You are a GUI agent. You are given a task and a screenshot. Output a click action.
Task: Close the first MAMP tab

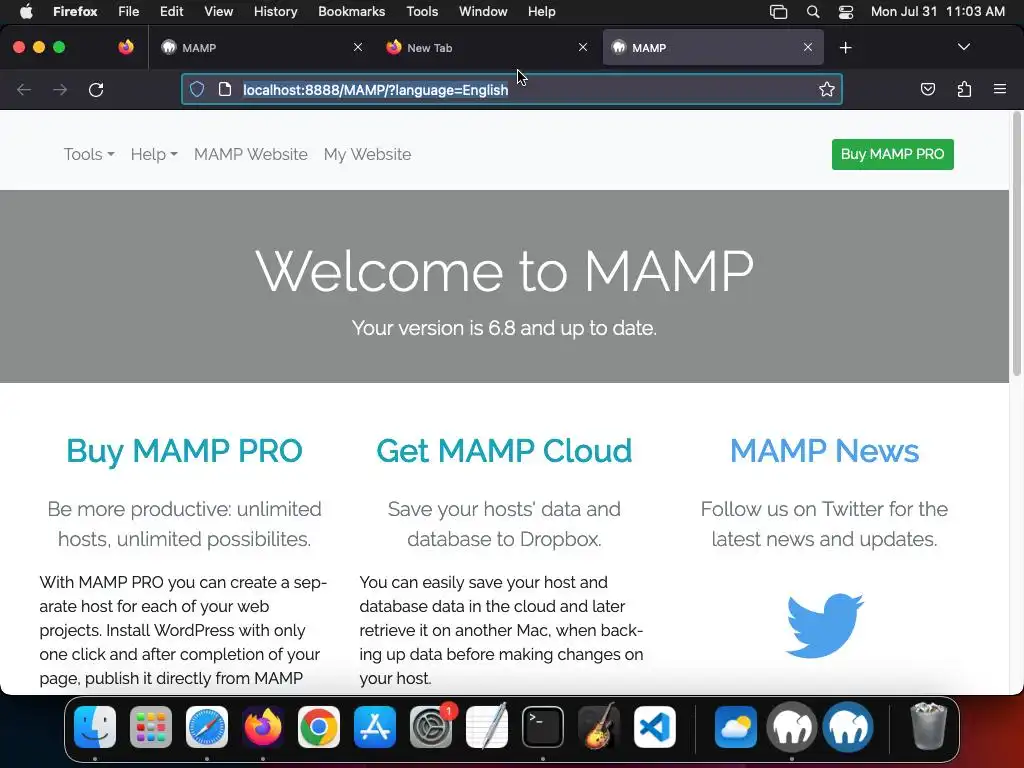pos(358,47)
